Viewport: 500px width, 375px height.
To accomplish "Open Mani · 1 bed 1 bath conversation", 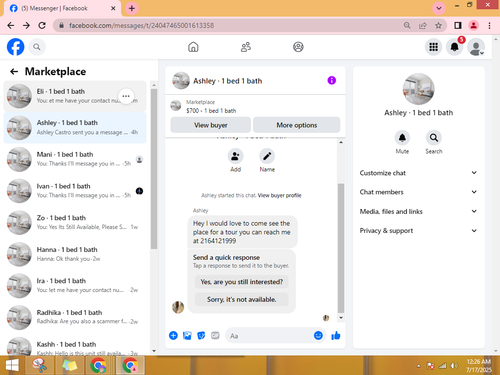I will pyautogui.click(x=75, y=159).
